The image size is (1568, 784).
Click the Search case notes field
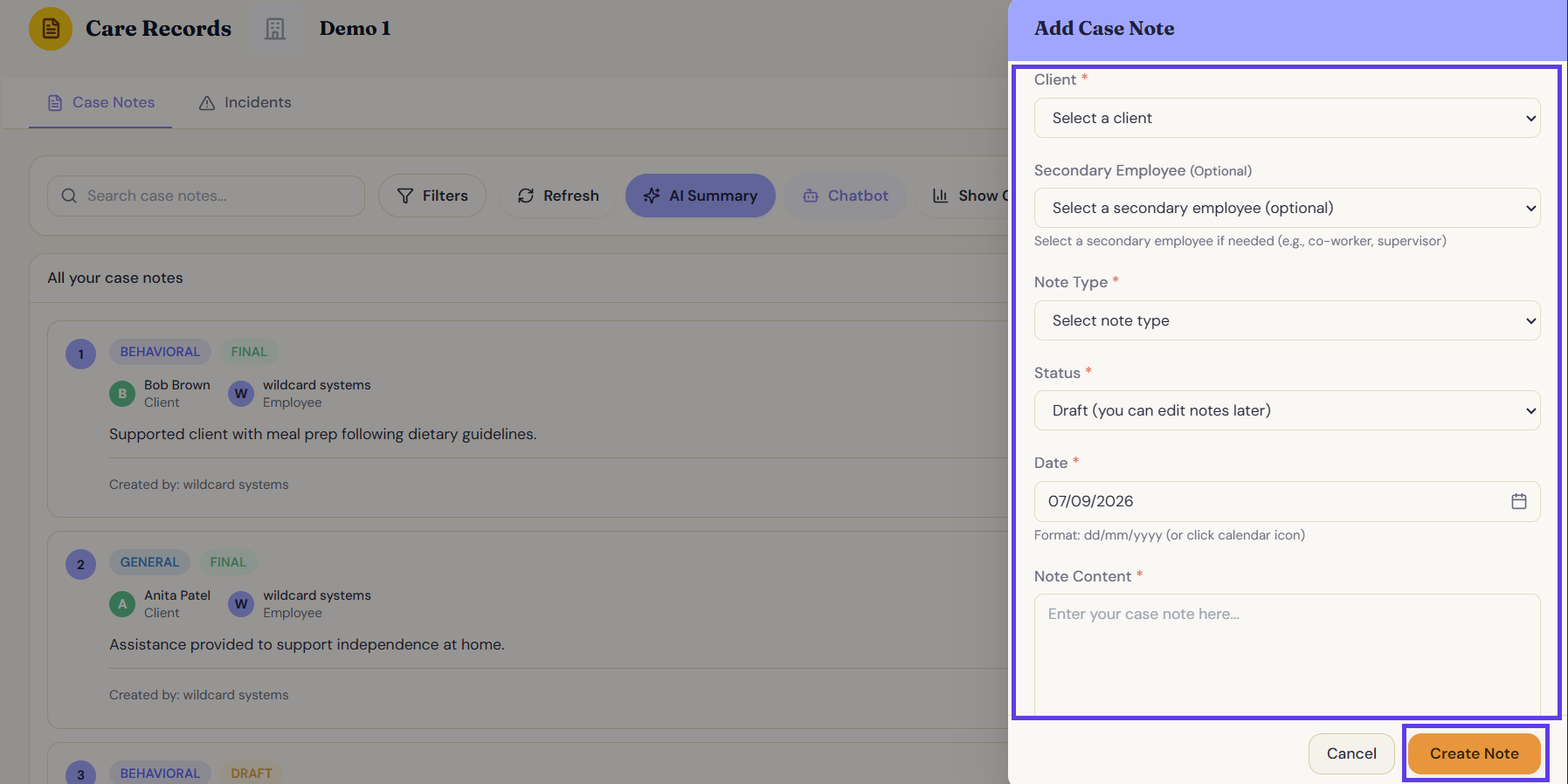206,196
